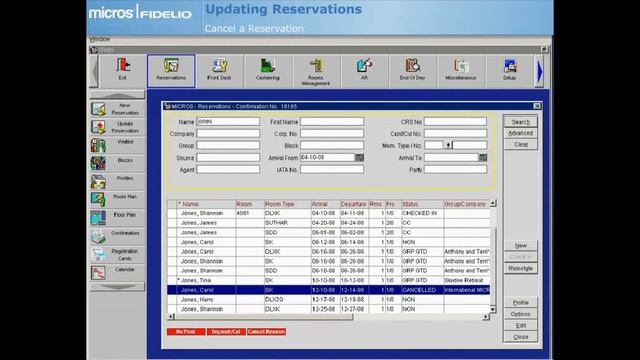Click the Company input field
The image size is (640, 360).
tap(228, 133)
